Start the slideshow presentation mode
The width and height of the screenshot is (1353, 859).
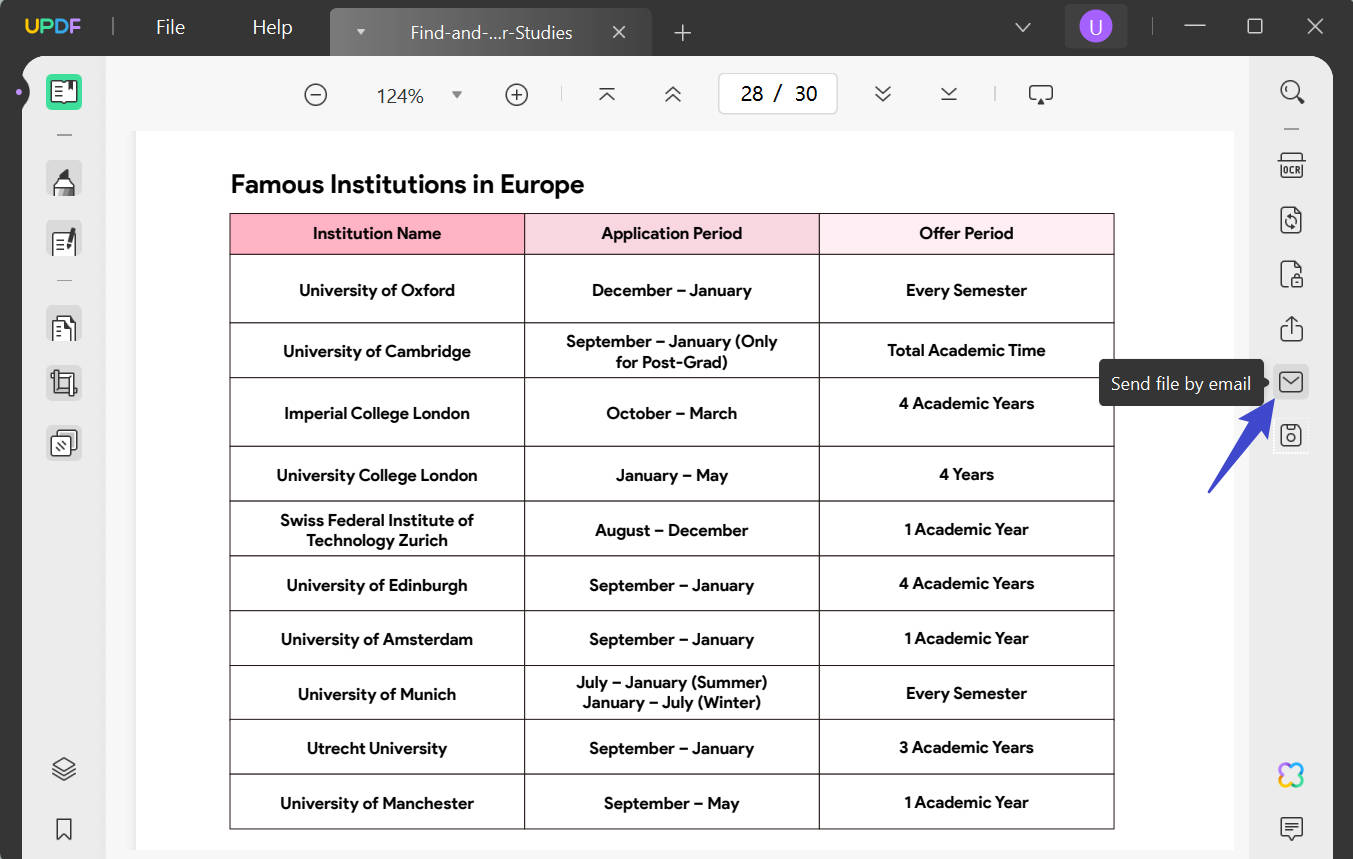pos(1041,94)
